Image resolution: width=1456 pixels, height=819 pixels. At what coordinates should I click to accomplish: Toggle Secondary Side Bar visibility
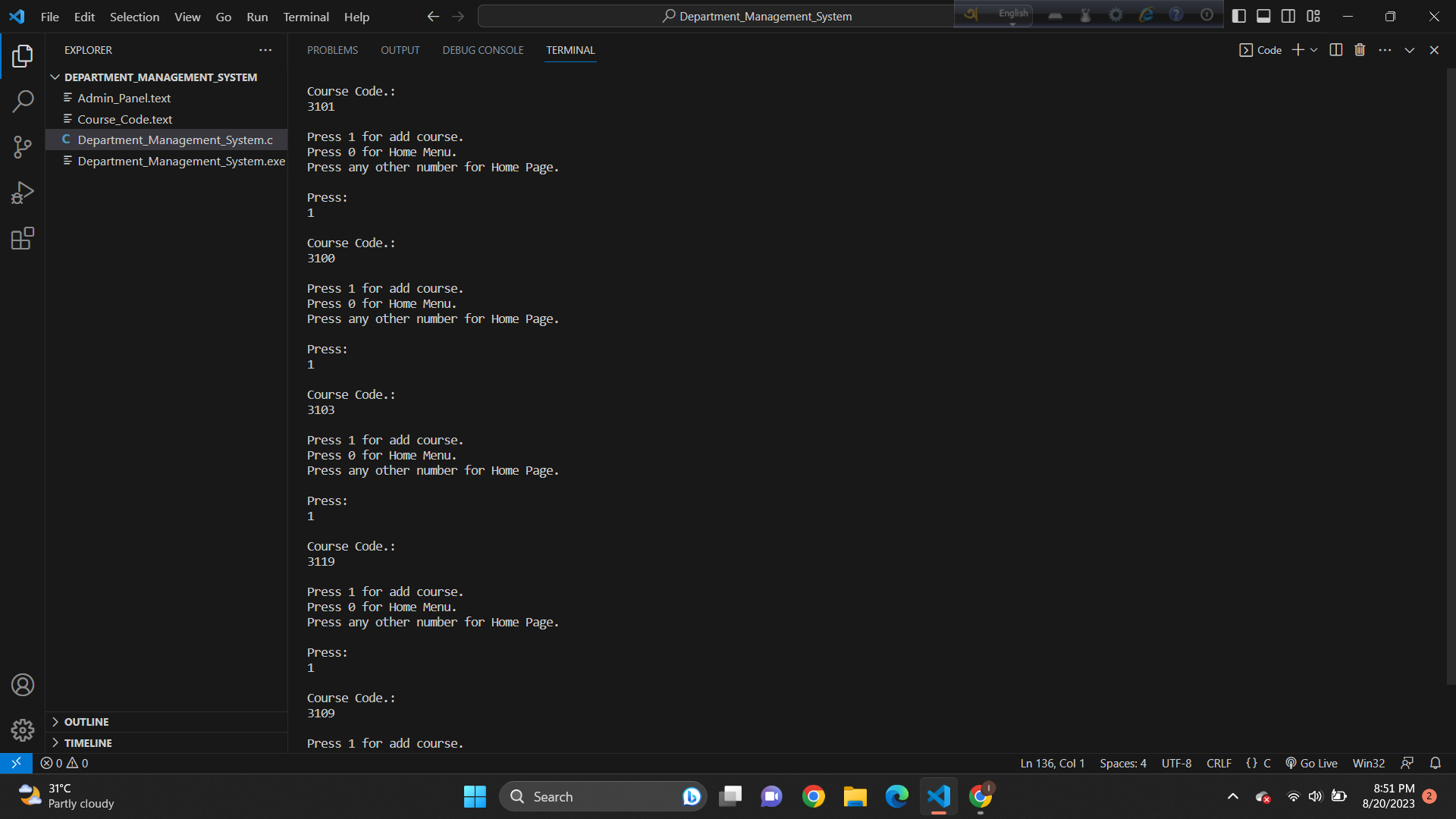click(1288, 16)
